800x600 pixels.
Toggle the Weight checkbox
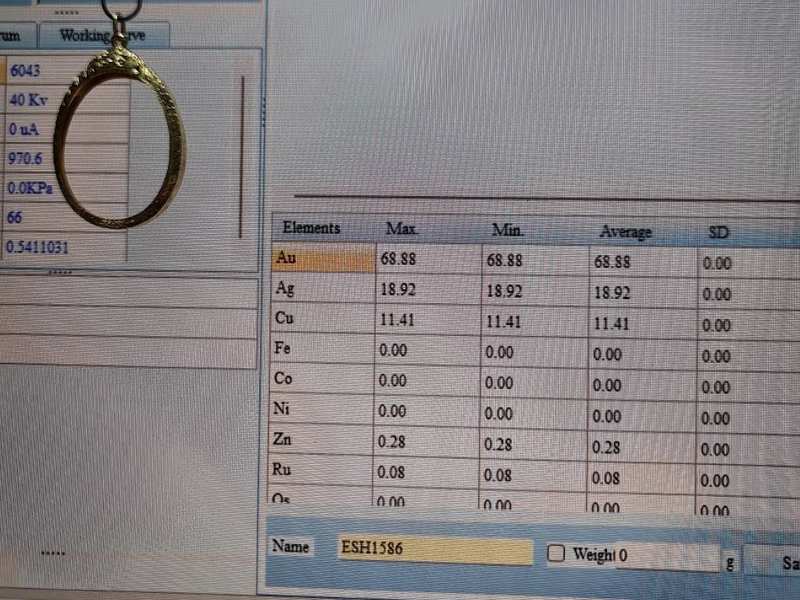click(556, 553)
